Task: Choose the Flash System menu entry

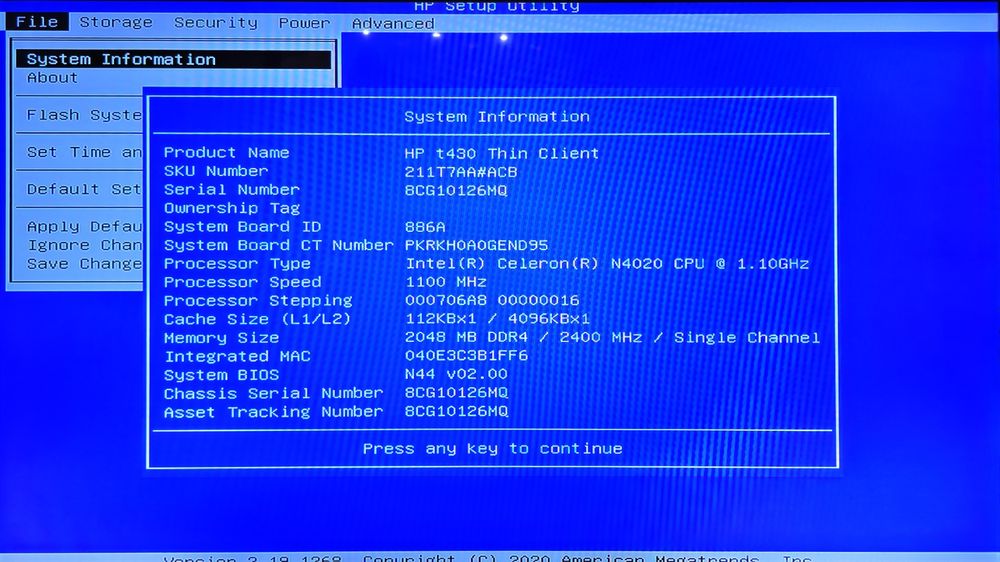Action: tap(84, 115)
